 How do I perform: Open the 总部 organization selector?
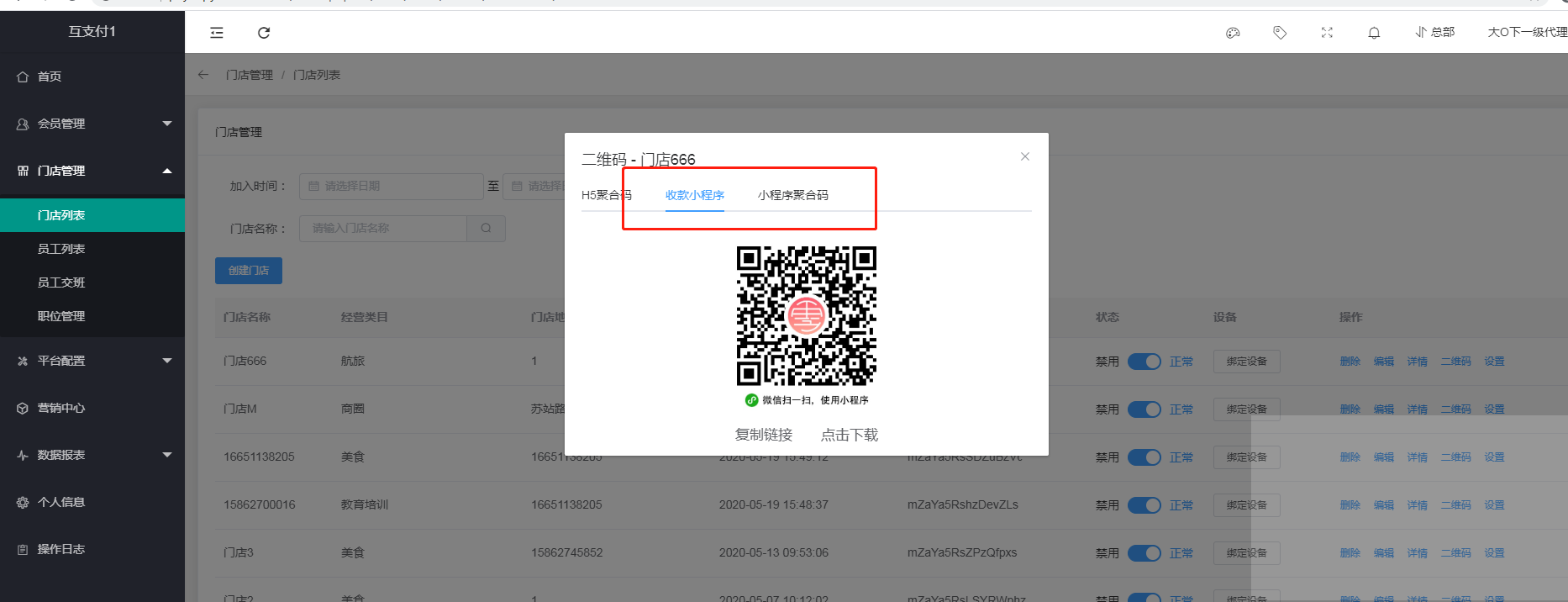pos(1435,32)
